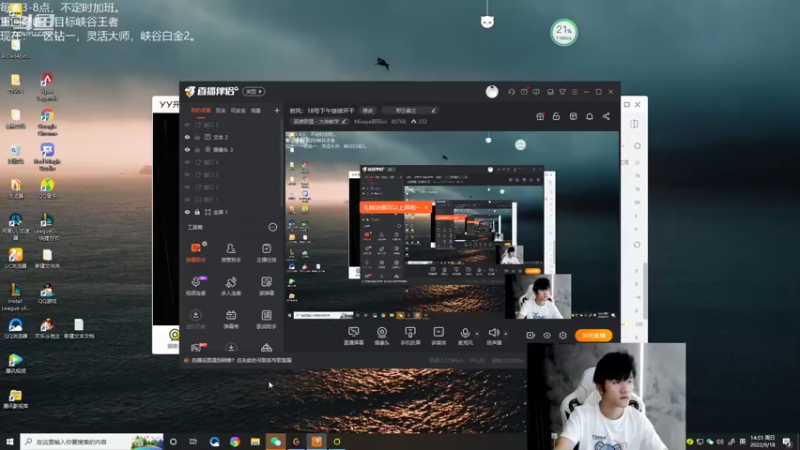Expand microphone options arrow

click(x=477, y=334)
